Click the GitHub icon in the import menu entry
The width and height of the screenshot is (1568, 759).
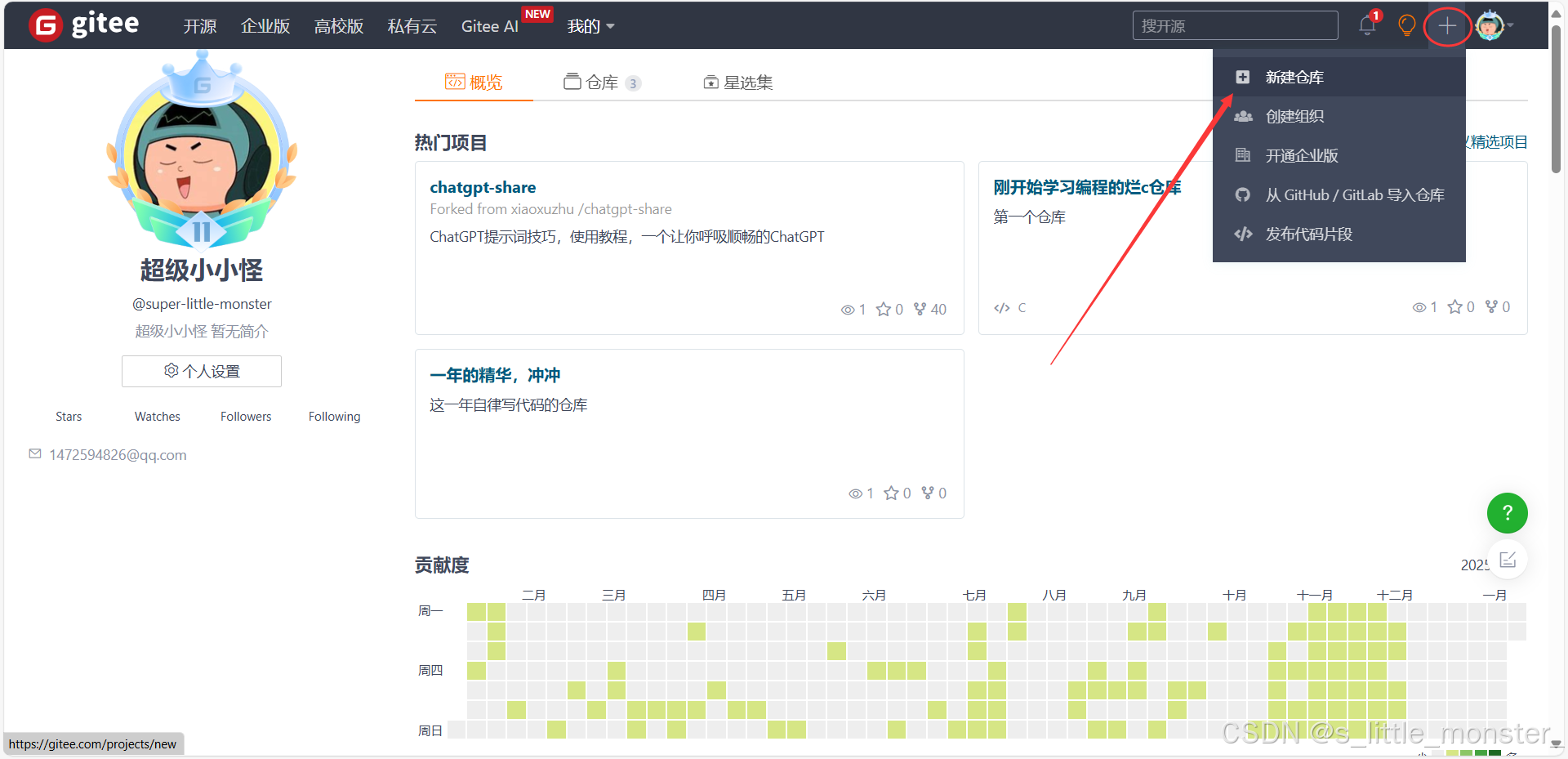(1243, 194)
